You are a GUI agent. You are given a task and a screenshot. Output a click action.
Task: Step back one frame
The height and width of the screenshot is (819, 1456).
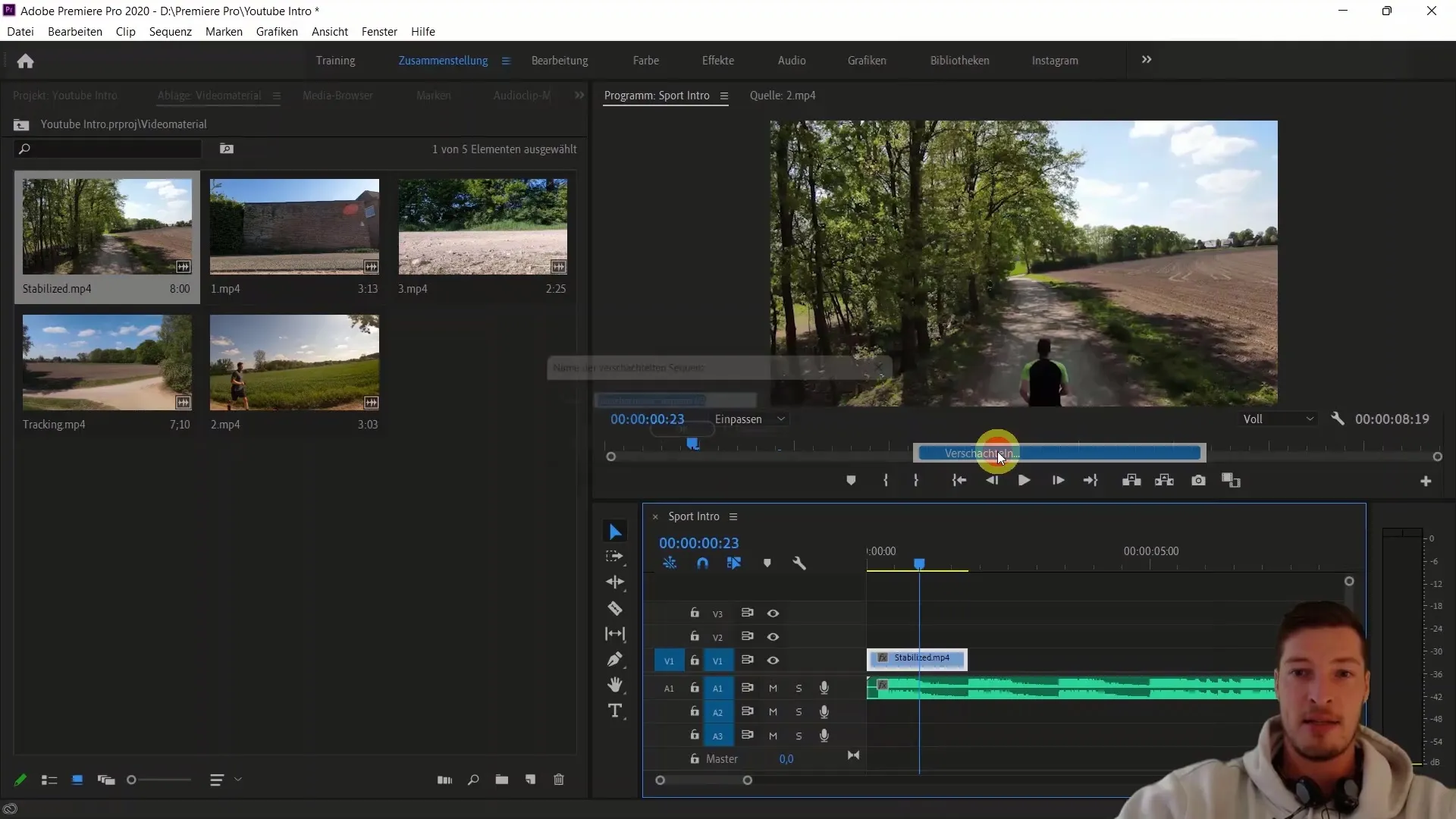[x=992, y=481]
